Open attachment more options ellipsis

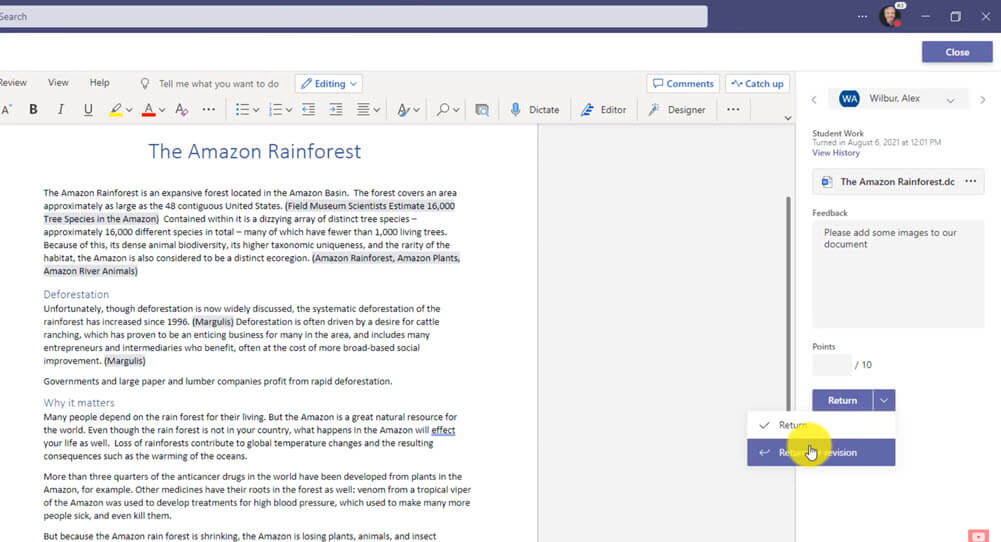tap(971, 181)
